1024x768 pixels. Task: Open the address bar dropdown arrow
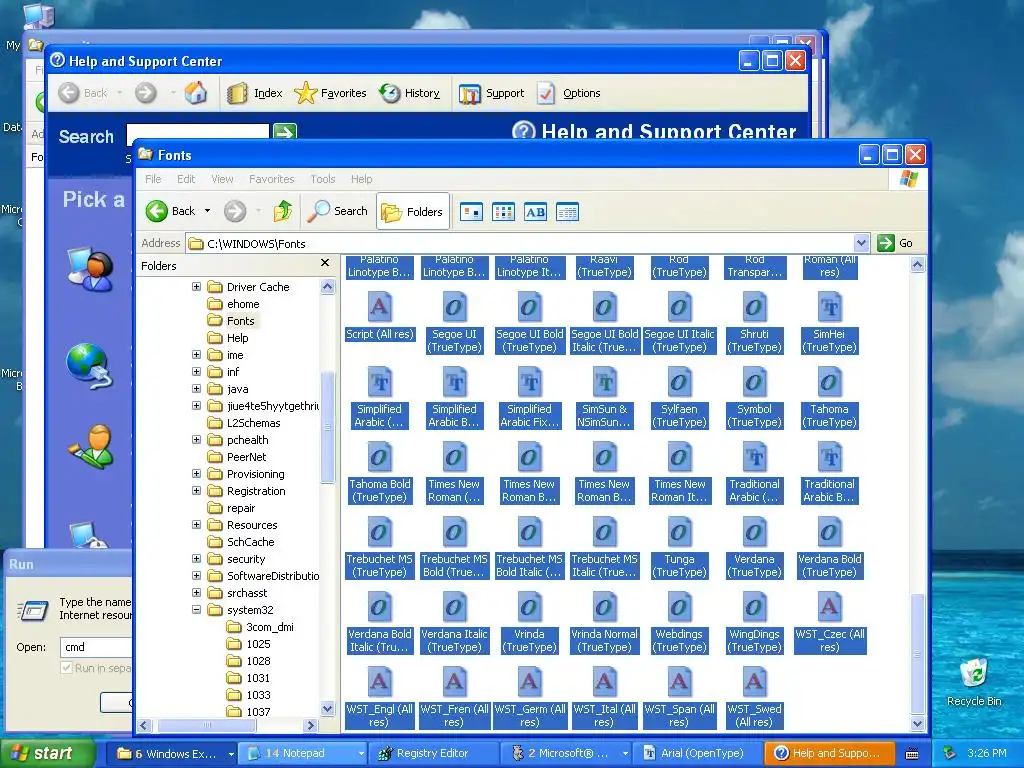[861, 243]
